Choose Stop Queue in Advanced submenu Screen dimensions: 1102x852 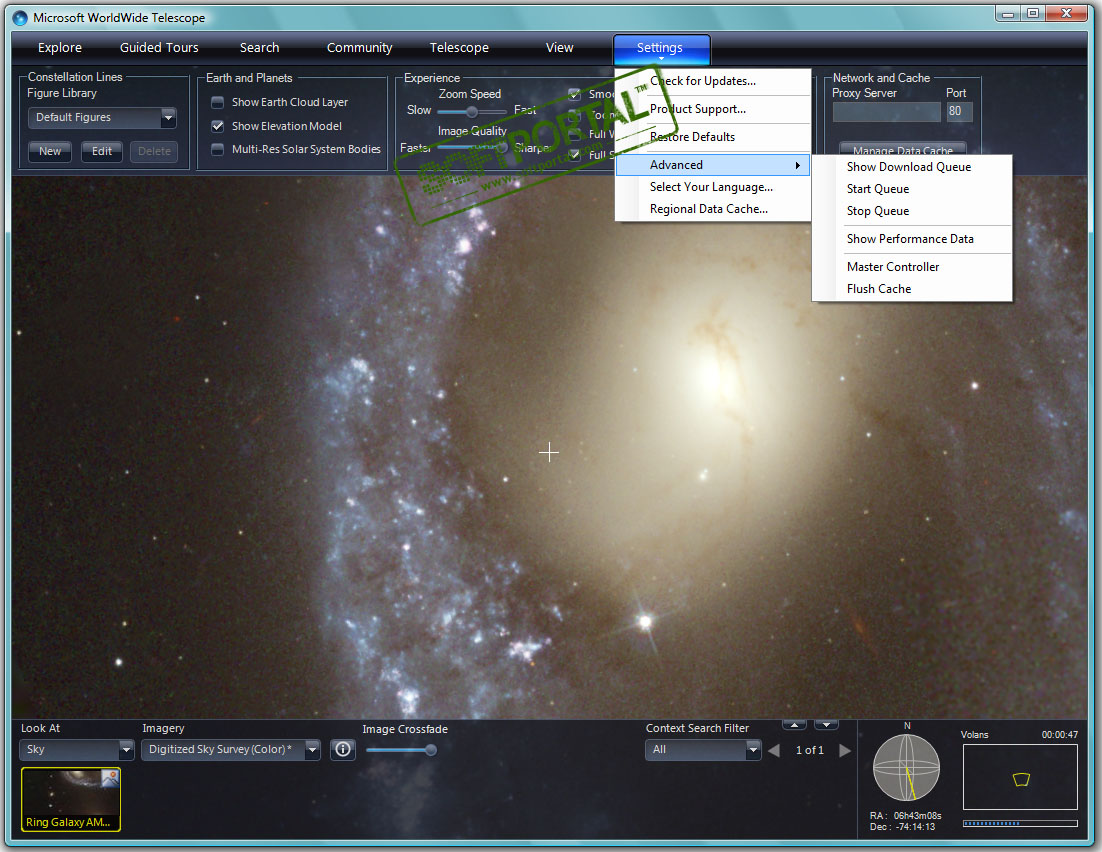(x=912, y=211)
